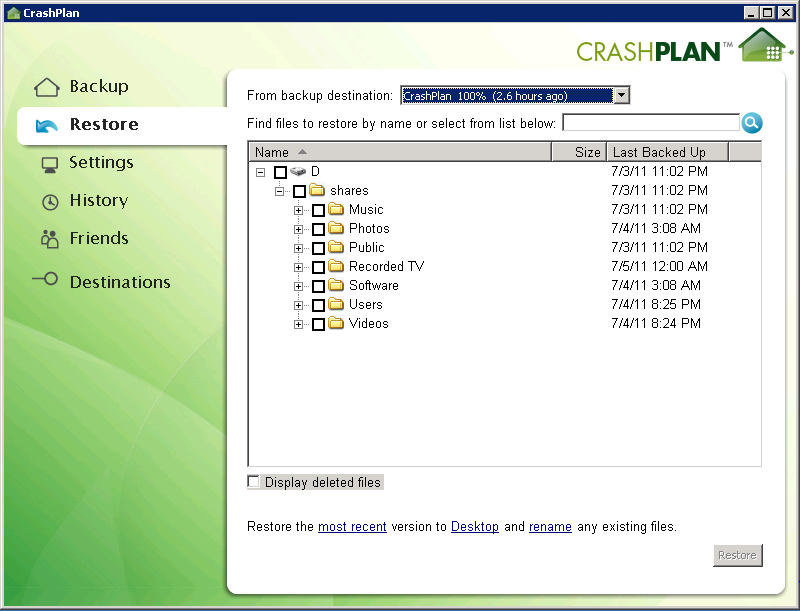Mark the Users folder checkbox
Viewport: 800px width, 611px height.
(318, 305)
